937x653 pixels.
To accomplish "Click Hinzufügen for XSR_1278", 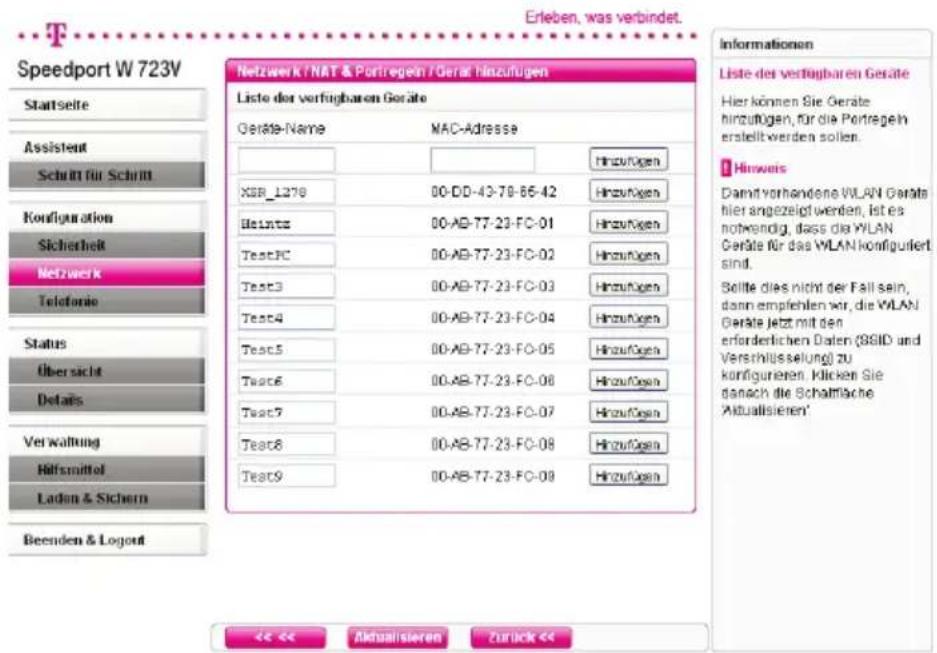I will 628,192.
